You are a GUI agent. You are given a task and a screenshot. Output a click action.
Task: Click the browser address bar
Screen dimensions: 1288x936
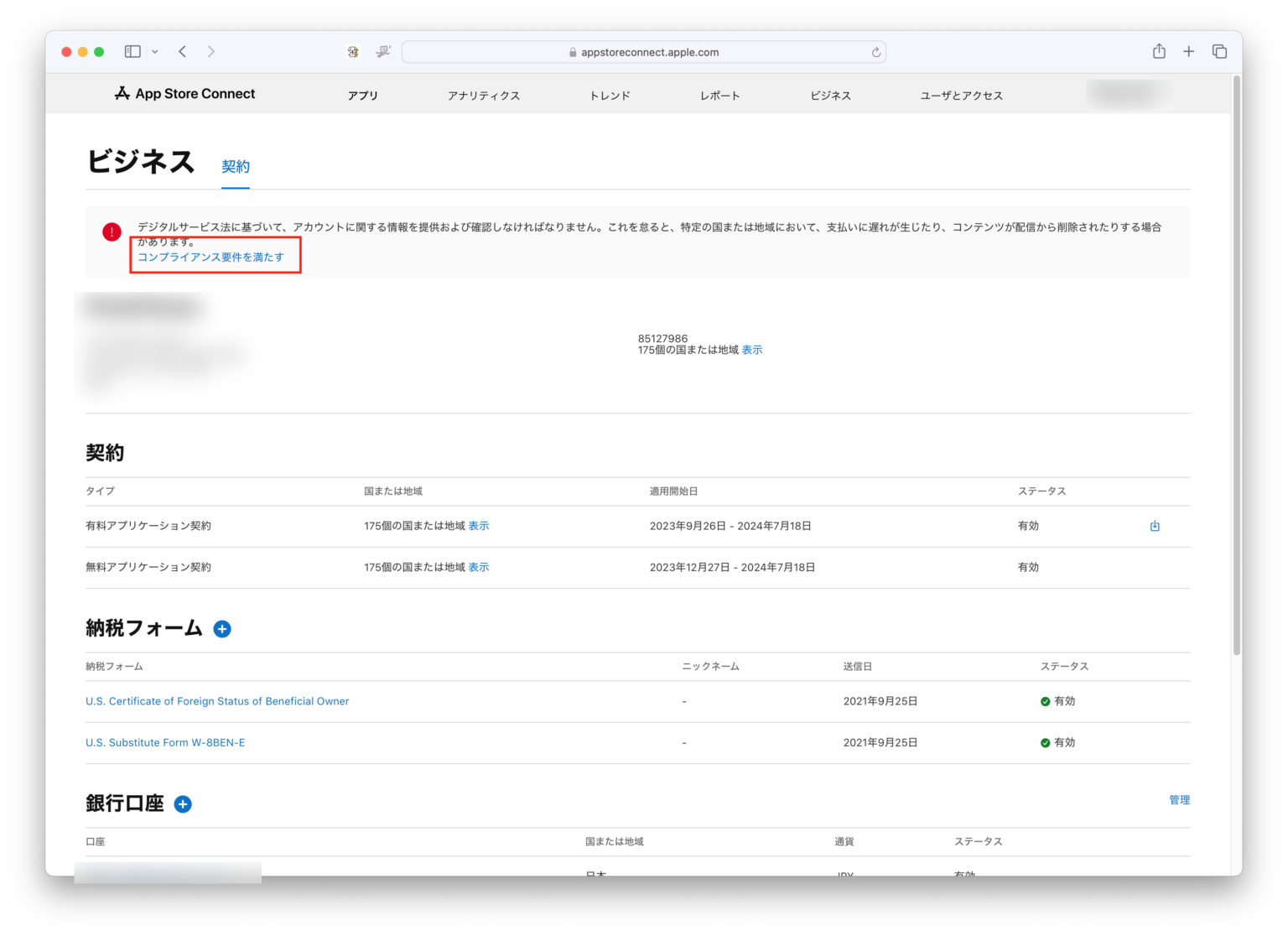pos(644,51)
